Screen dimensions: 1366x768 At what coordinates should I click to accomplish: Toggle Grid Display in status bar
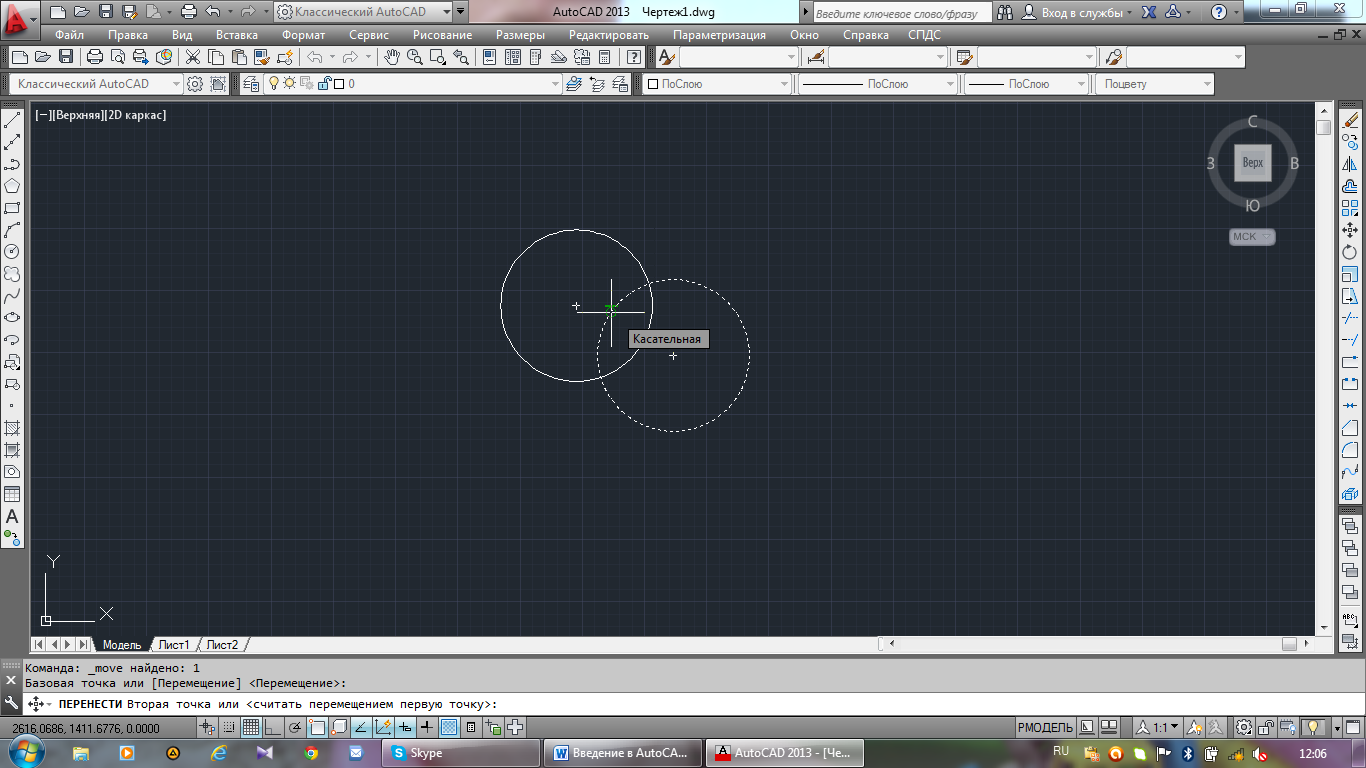251,727
